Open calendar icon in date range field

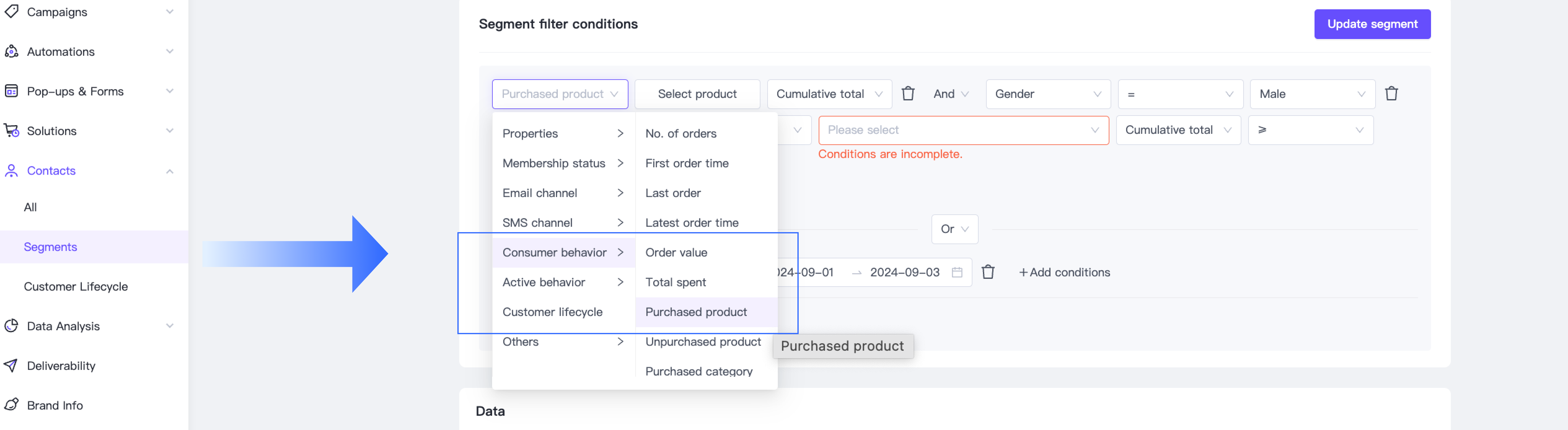(x=957, y=272)
